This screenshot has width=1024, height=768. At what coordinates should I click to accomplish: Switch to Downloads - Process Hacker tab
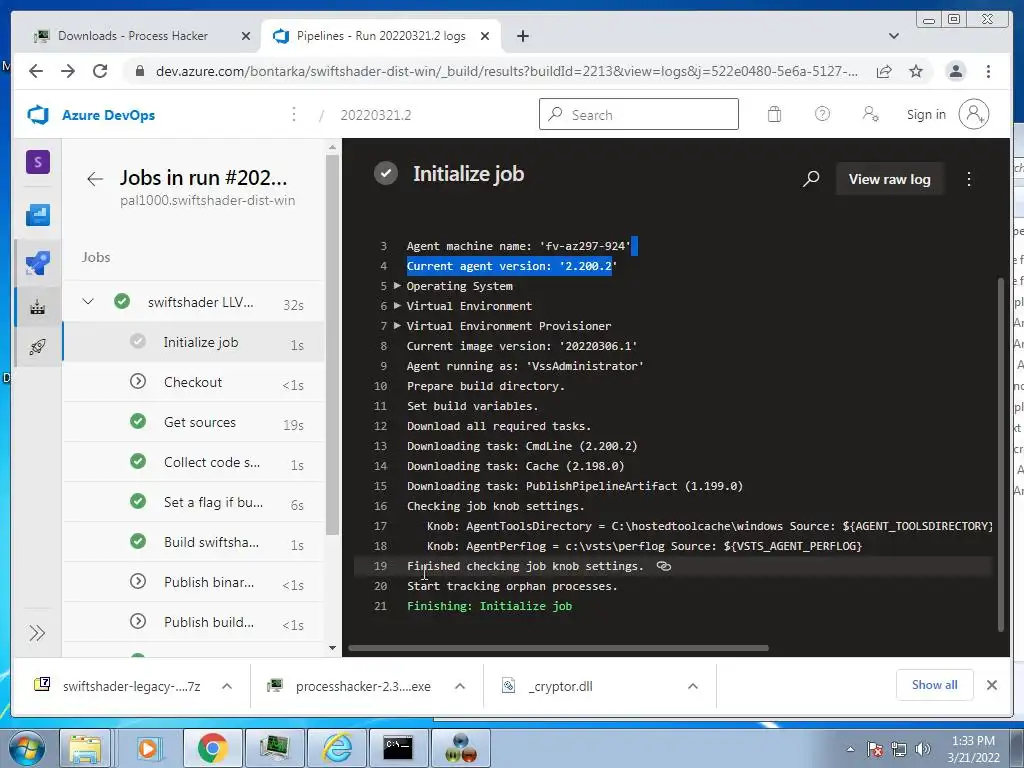(x=133, y=36)
